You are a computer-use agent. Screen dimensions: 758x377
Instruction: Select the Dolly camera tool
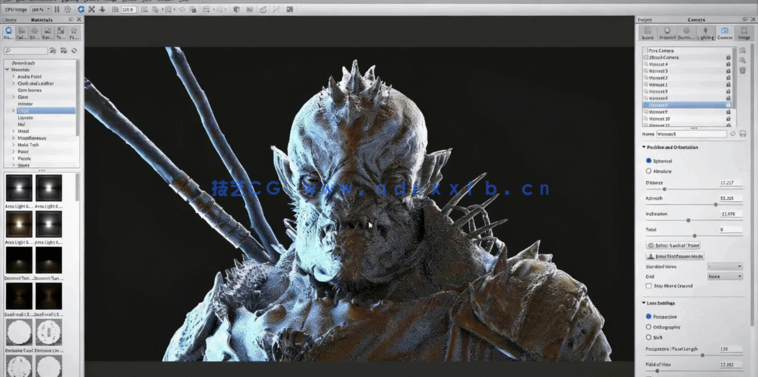pyautogui.click(x=102, y=9)
